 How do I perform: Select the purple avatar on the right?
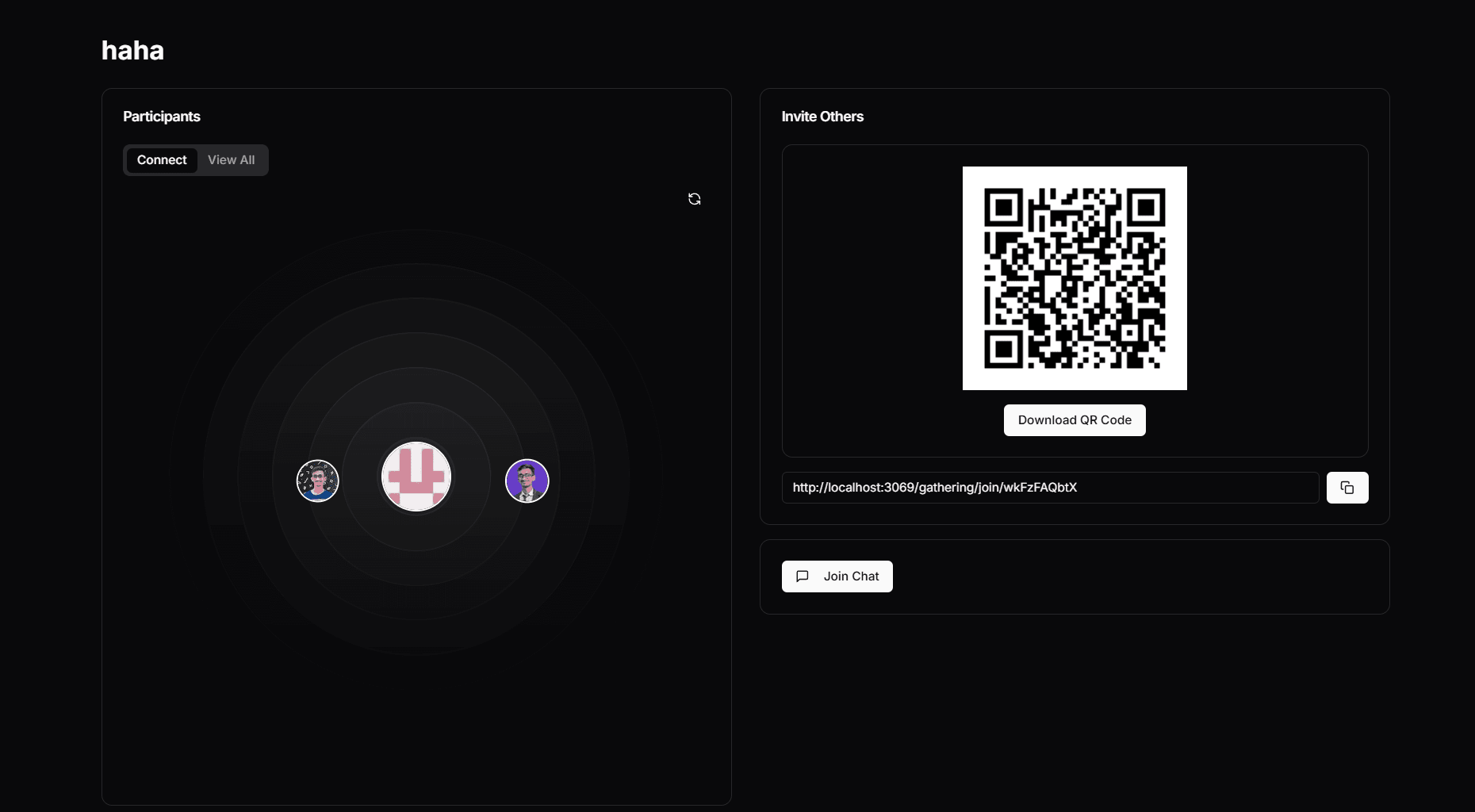[527, 481]
